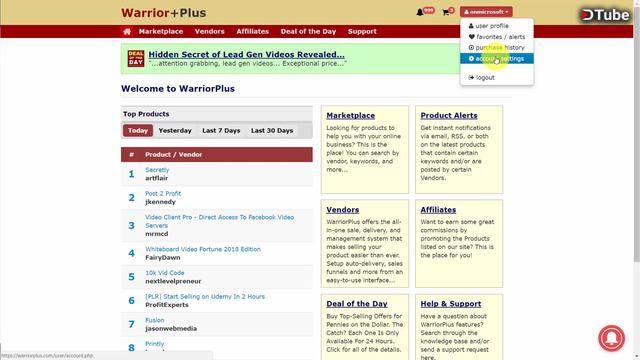
Task: Open the 10k Vid Code product
Action: coord(164,273)
